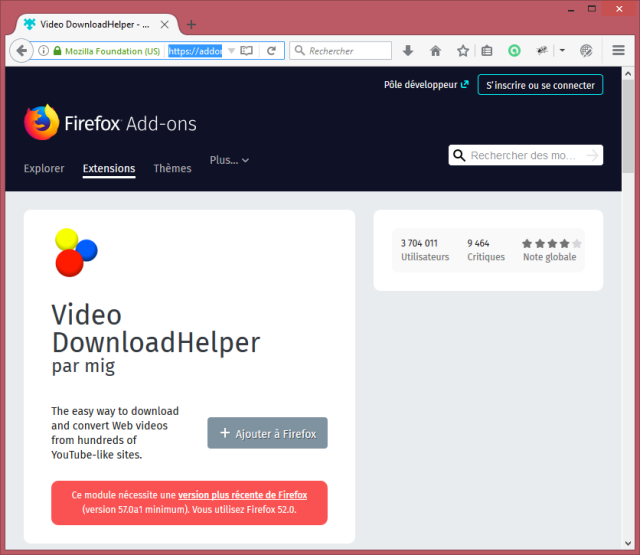Click the 3 704 011 Utilisateurs text
Image resolution: width=640 pixels, height=555 pixels.
pyautogui.click(x=425, y=250)
